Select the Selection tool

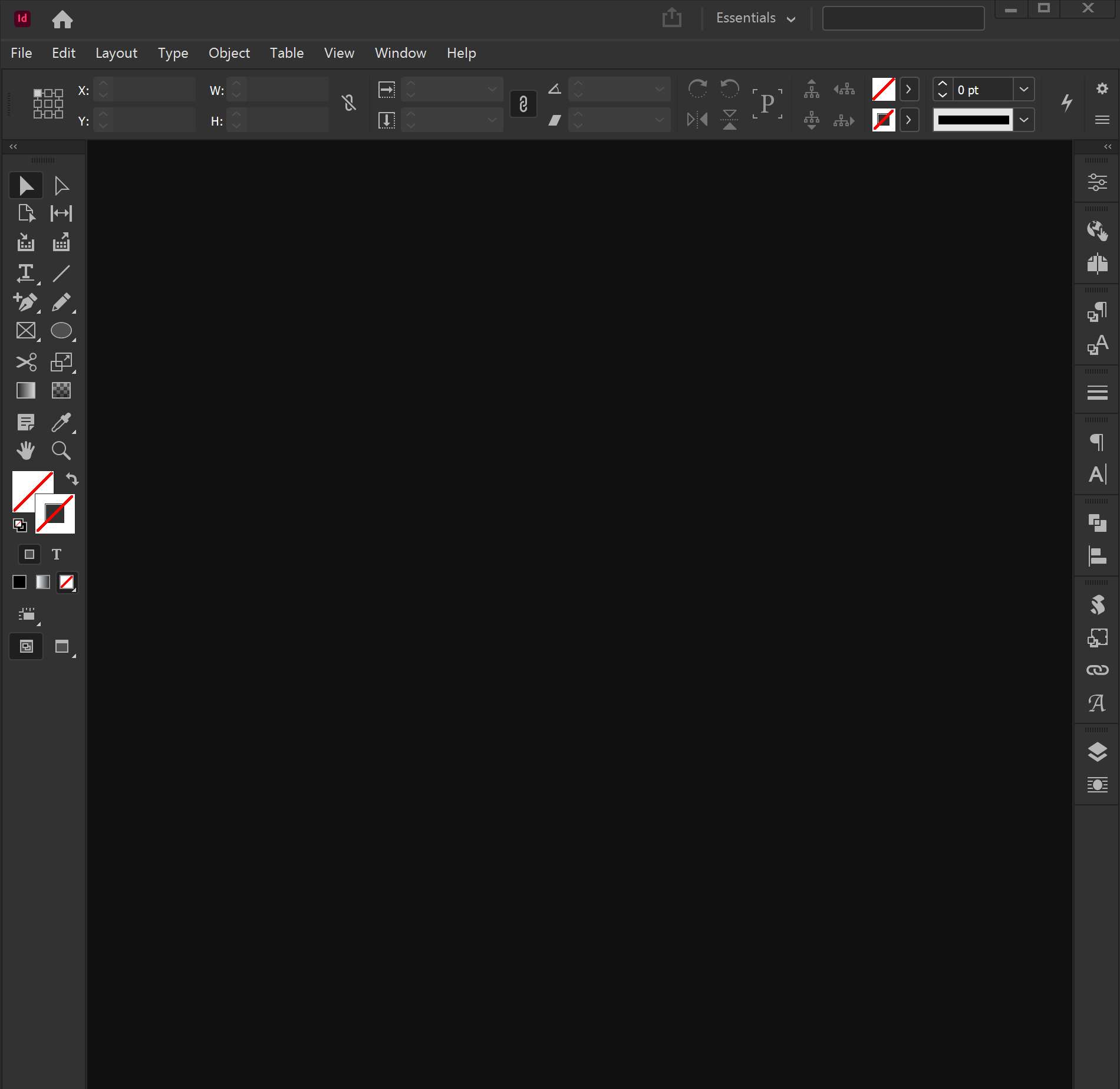click(x=26, y=186)
